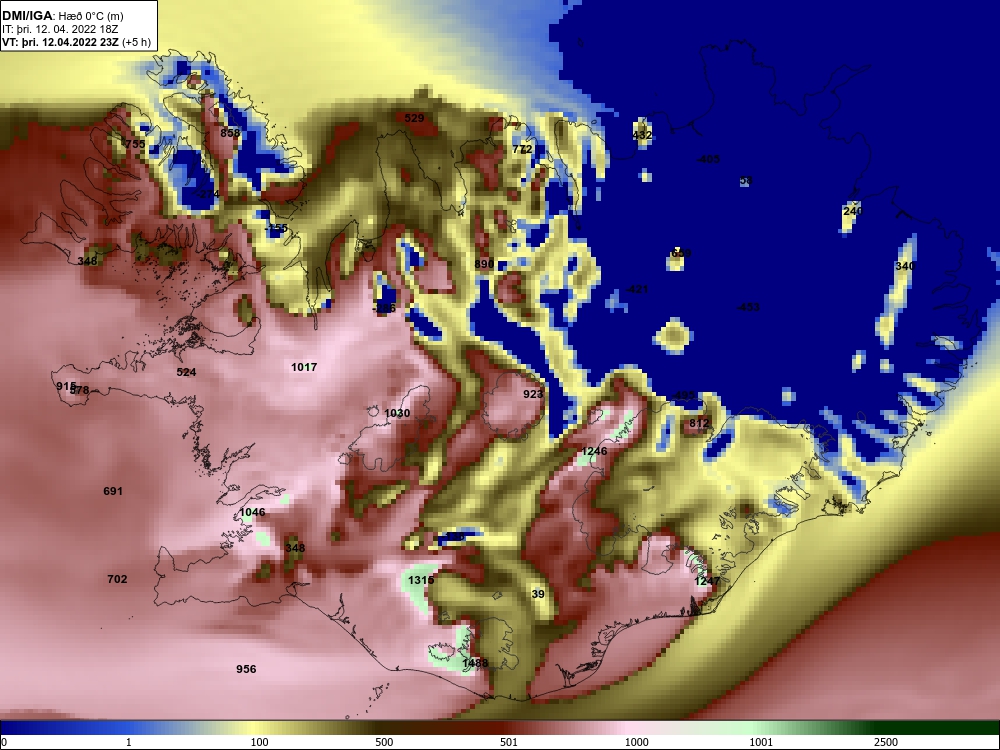
Task: Click the map value label 890
Action: pos(484,264)
